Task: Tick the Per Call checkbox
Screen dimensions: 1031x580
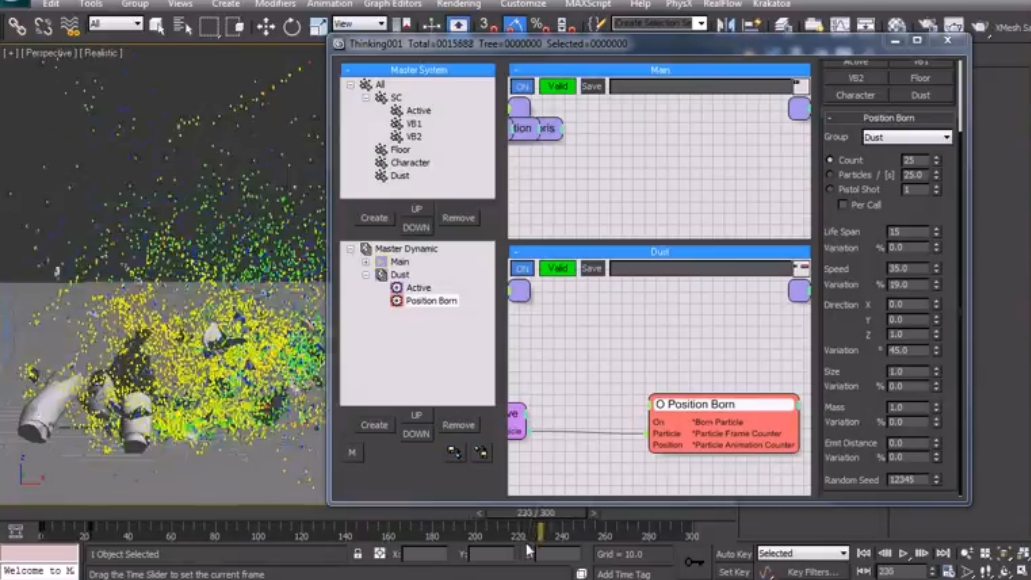Action: pos(843,205)
